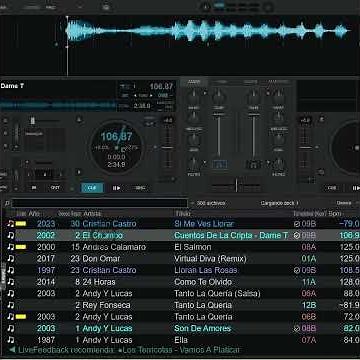This screenshot has width=360, height=360.
Task: Select the music note icon for Cuentos De La Cripta
Action: 11,235
